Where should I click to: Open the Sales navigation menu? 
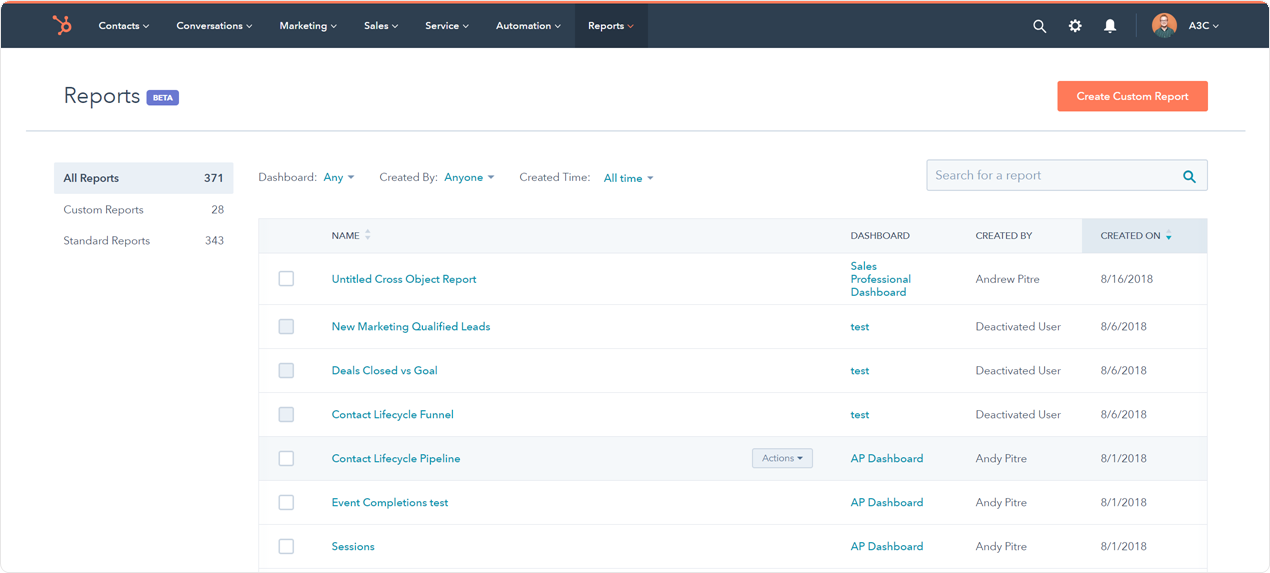pos(381,26)
